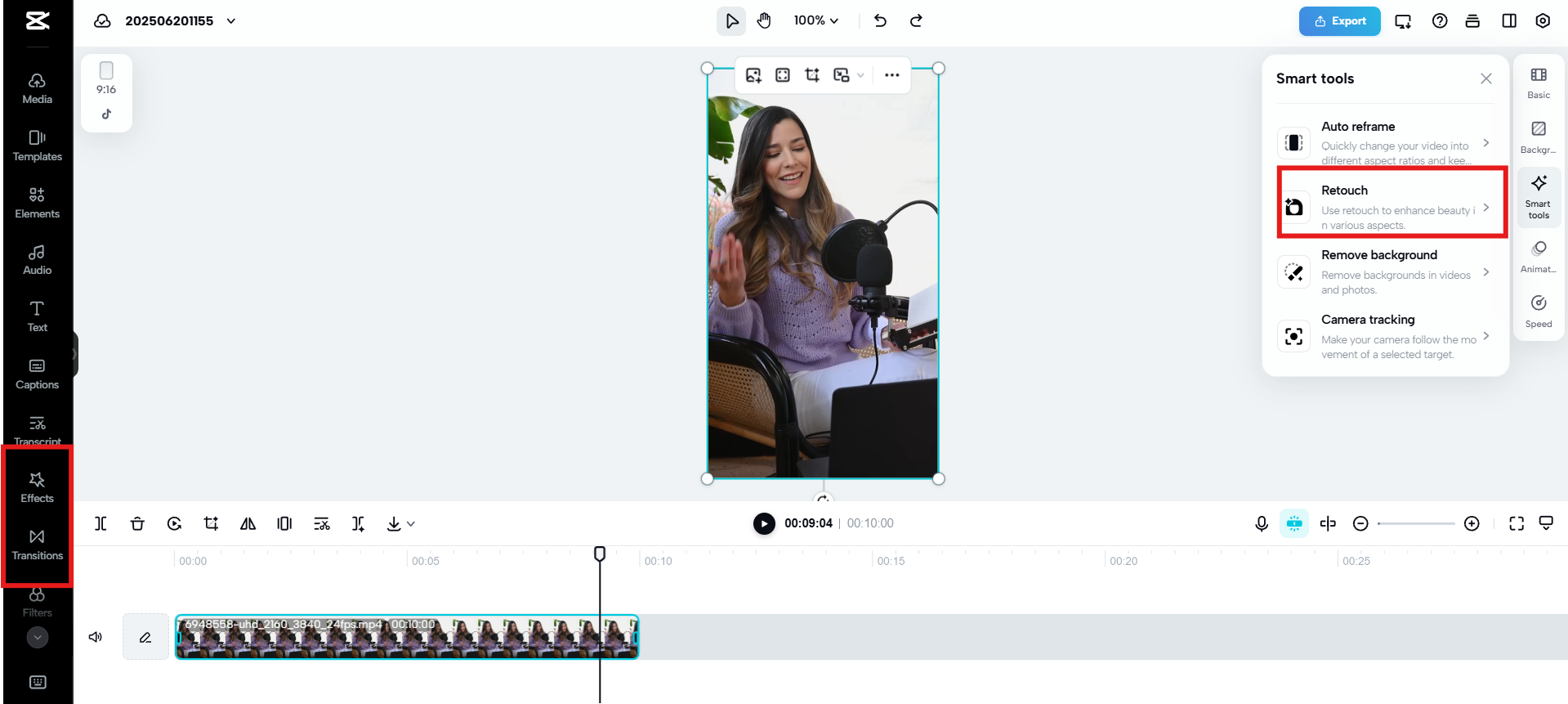Open the Captions panel
The width and height of the screenshot is (1568, 704).
click(x=37, y=374)
